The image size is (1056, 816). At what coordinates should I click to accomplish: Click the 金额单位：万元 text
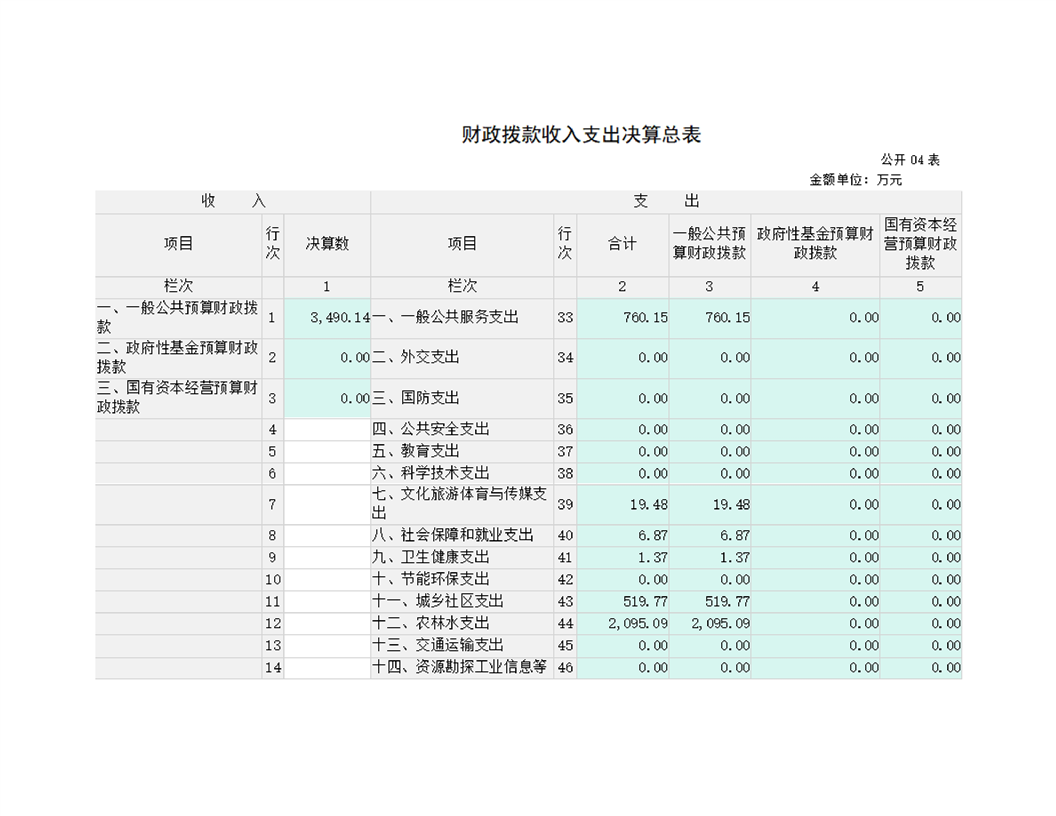[x=855, y=180]
